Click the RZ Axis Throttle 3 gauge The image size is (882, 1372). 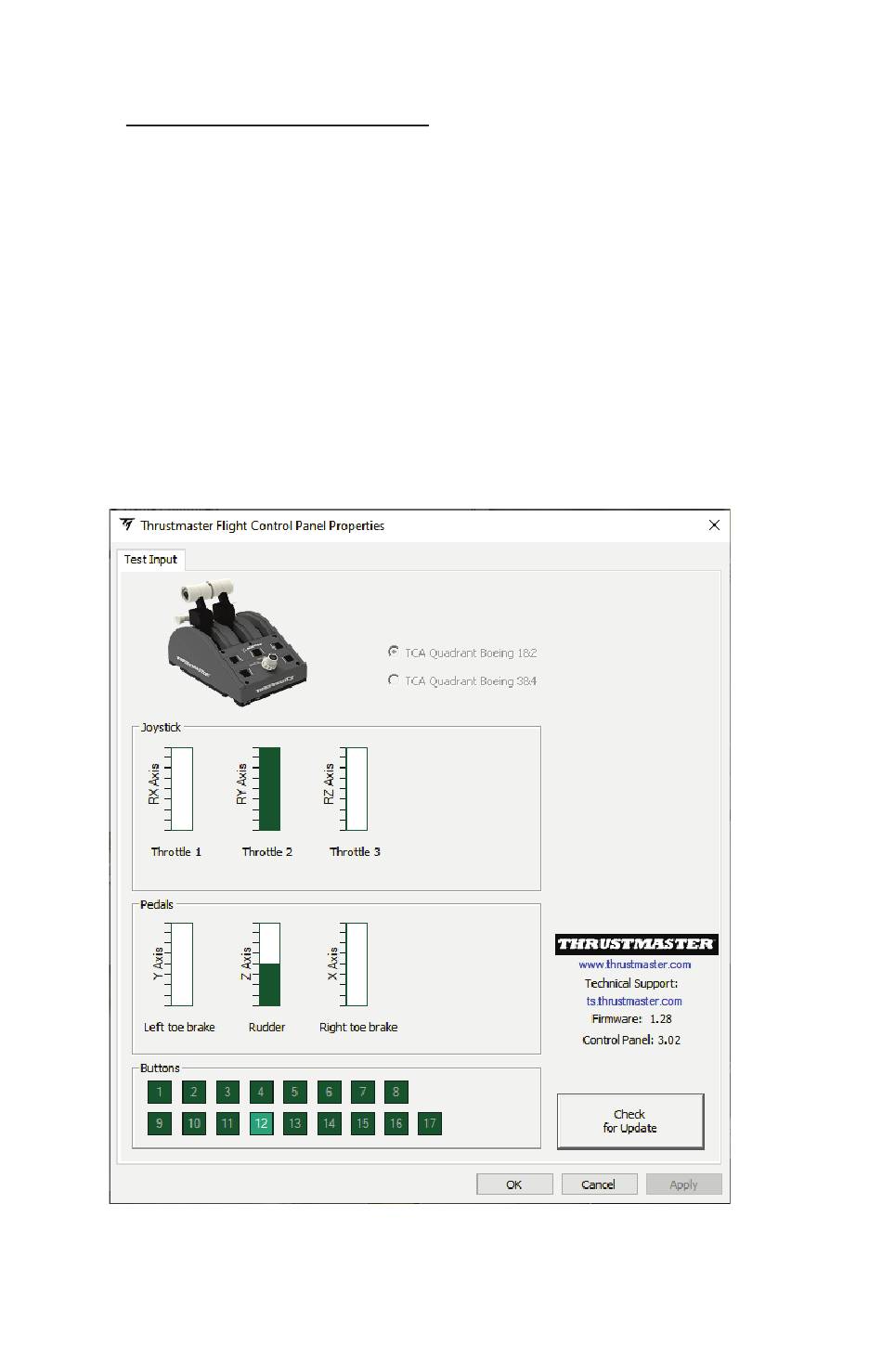tap(356, 788)
